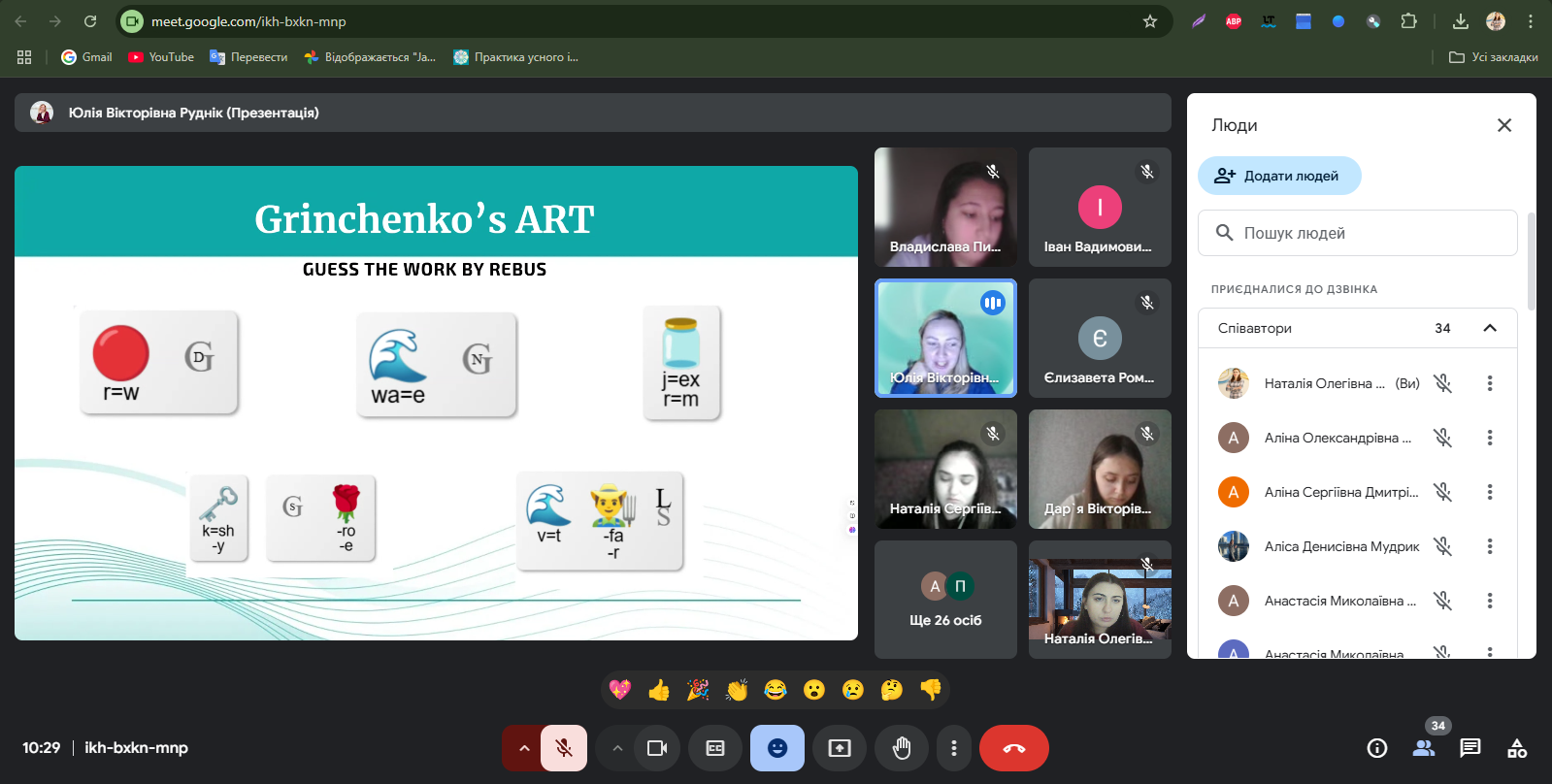Click the people panel scrollbar
Viewport: 1552px width, 784px height.
(x=1532, y=262)
